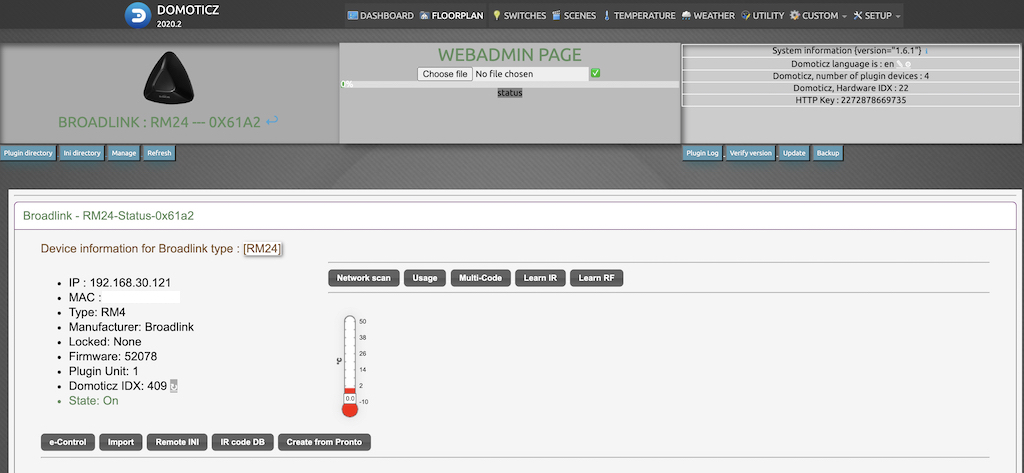Click the Learn RF button
1024x473 pixels.
597,278
